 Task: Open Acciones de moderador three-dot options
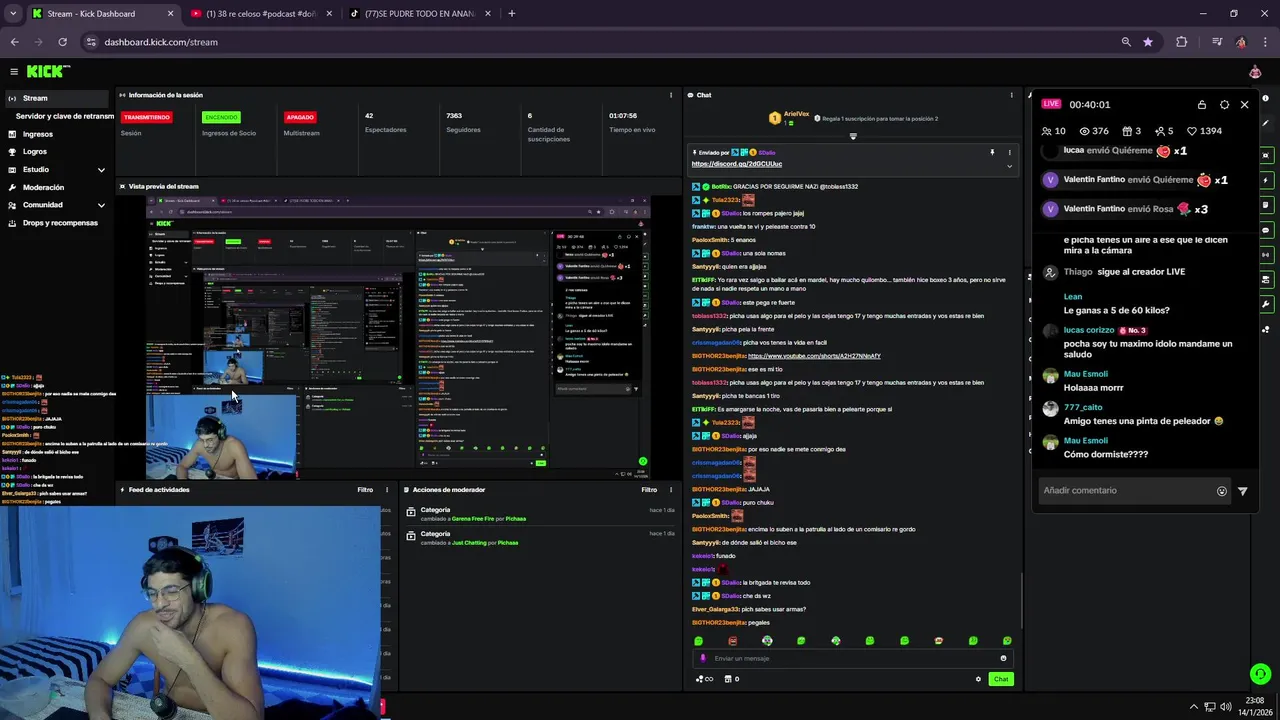[x=671, y=490]
